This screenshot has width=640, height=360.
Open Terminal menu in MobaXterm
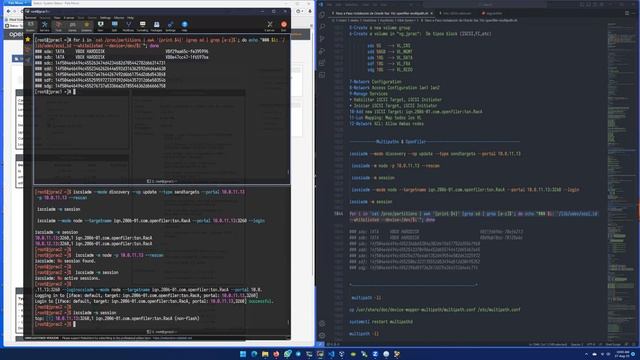click(31, 18)
